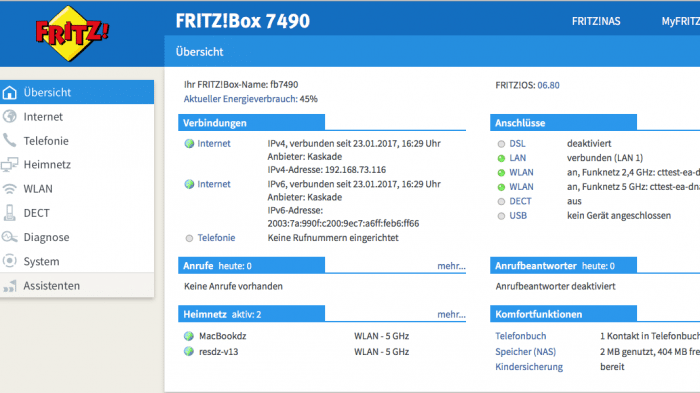
Task: Click the DECT link under Anschlüsse
Action: pyautogui.click(x=521, y=201)
